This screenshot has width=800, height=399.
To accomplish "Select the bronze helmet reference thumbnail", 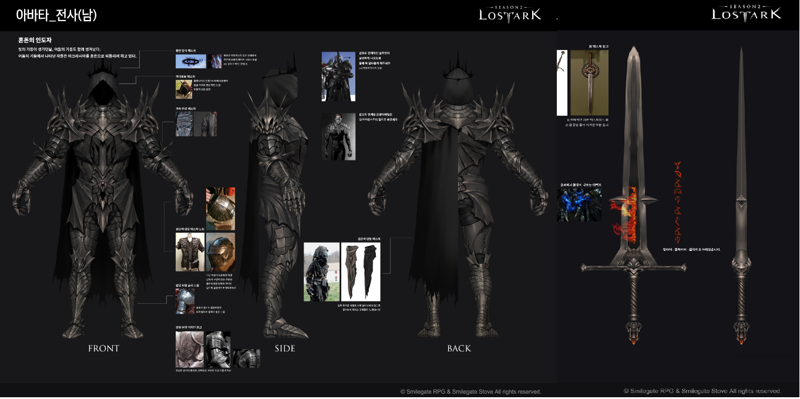I will click(x=221, y=252).
